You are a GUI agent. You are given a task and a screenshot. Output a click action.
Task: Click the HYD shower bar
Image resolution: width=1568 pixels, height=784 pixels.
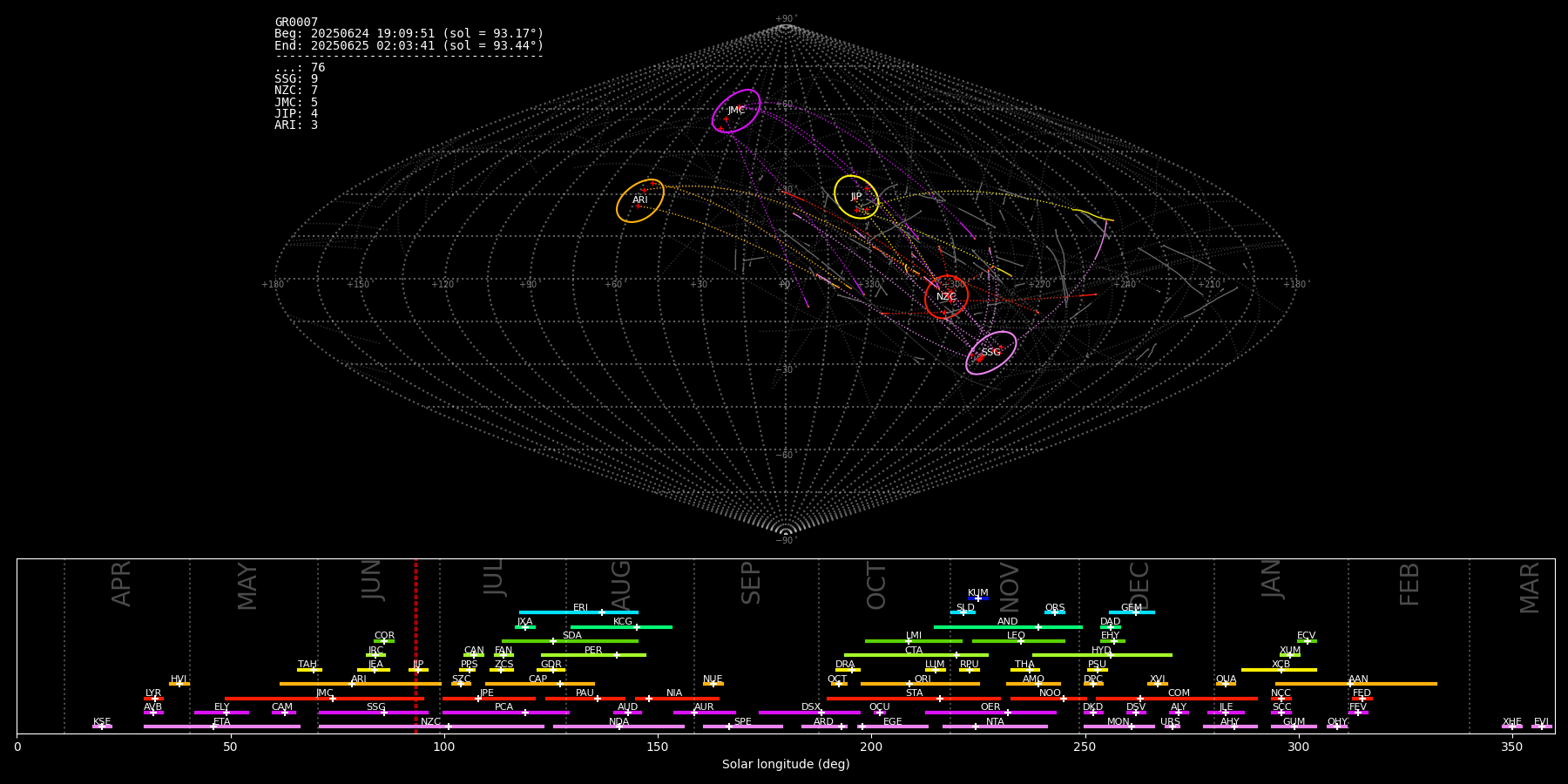pyautogui.click(x=1102, y=655)
